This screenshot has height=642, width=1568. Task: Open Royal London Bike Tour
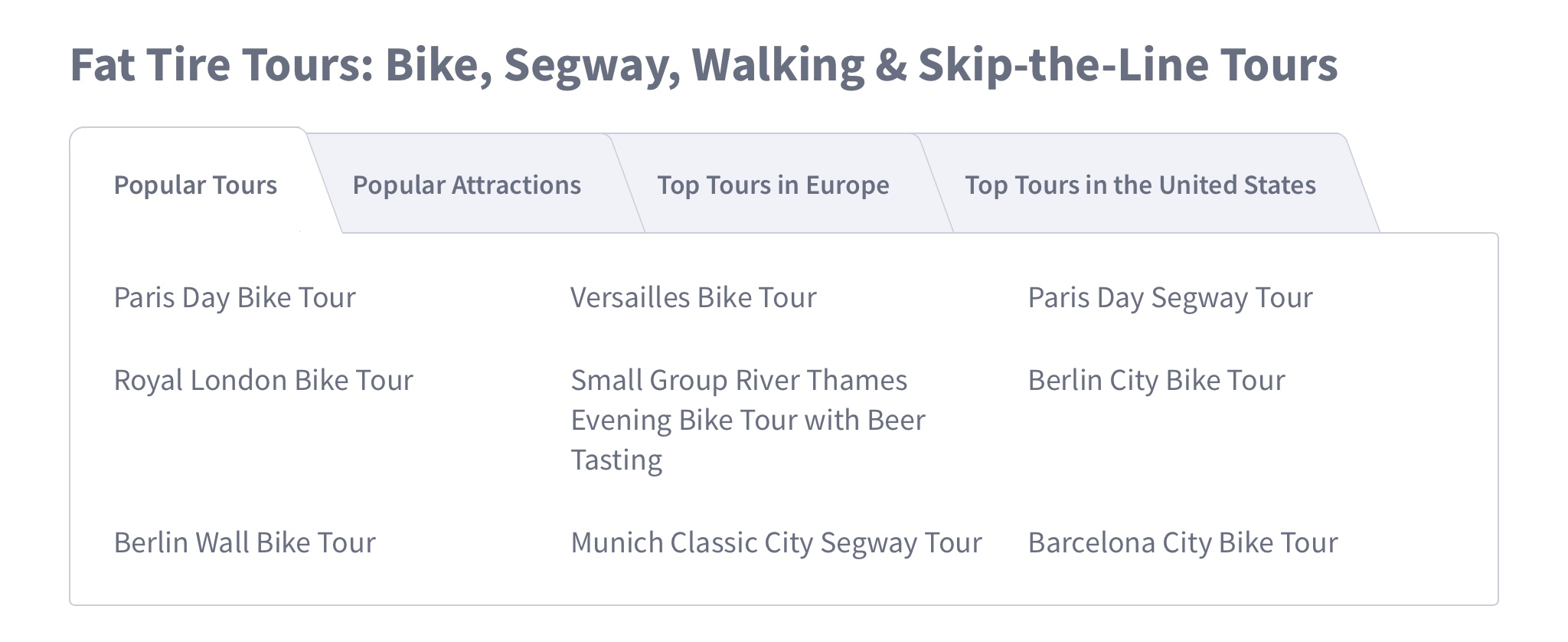263,381
